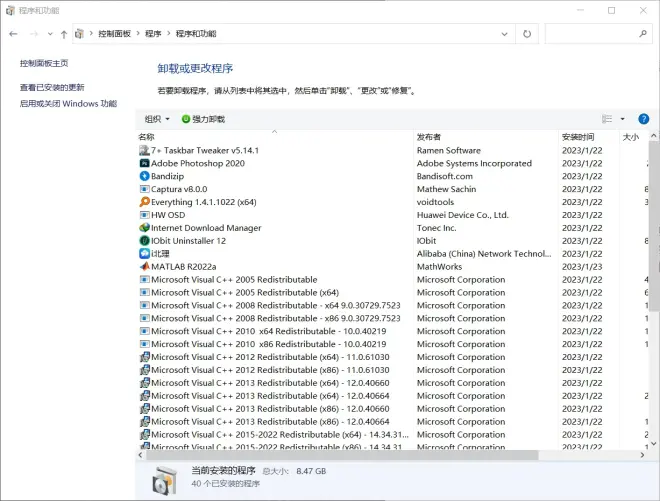Click the vertical scrollbar thumb
This screenshot has width=660, height=501.
653,227
